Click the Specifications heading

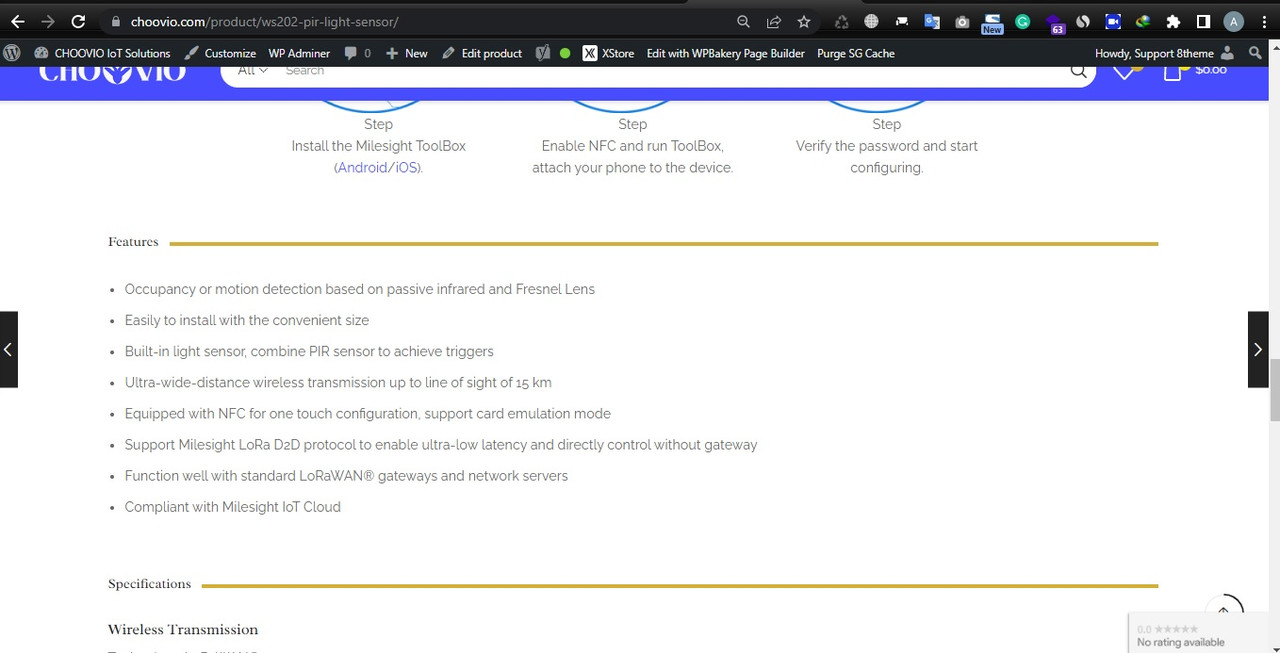[149, 584]
